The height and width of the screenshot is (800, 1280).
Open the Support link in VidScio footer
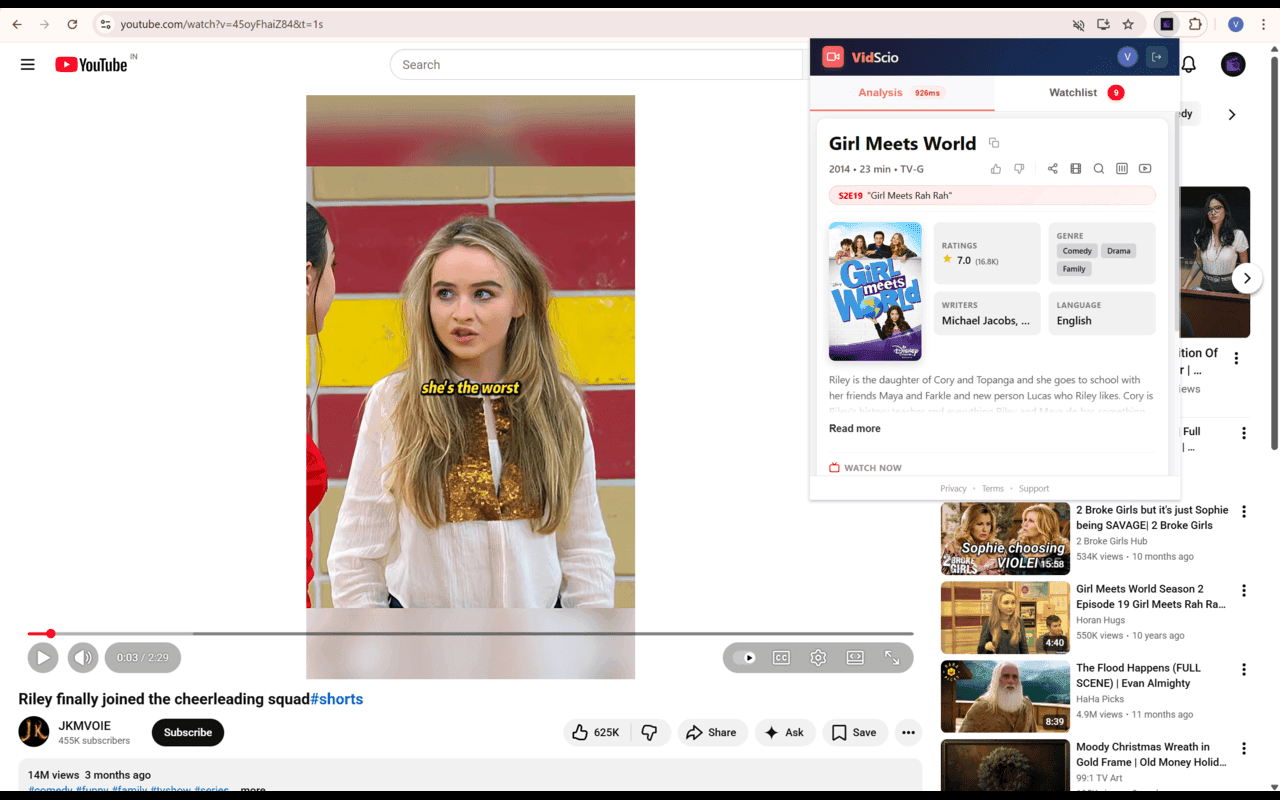click(x=1034, y=489)
